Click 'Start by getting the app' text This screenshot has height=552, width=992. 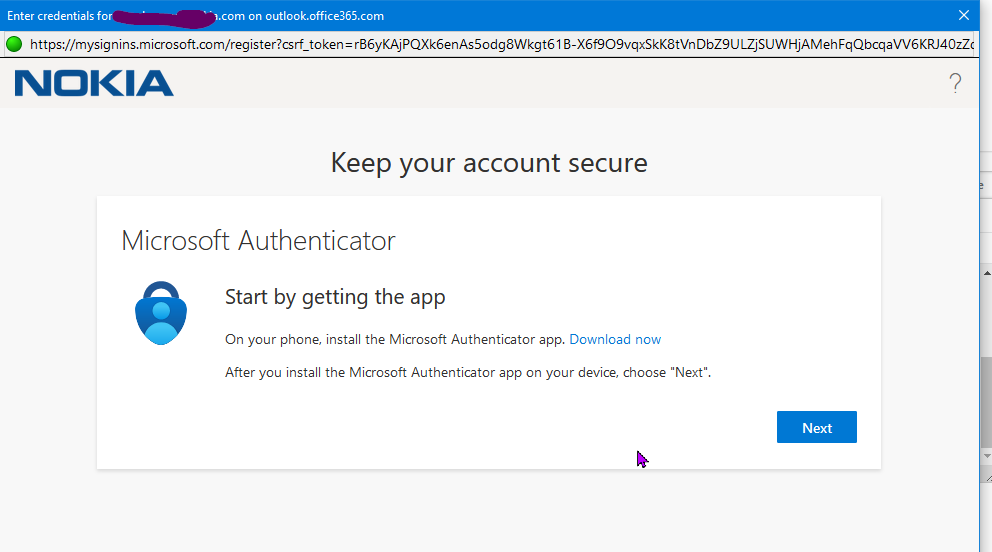(335, 297)
